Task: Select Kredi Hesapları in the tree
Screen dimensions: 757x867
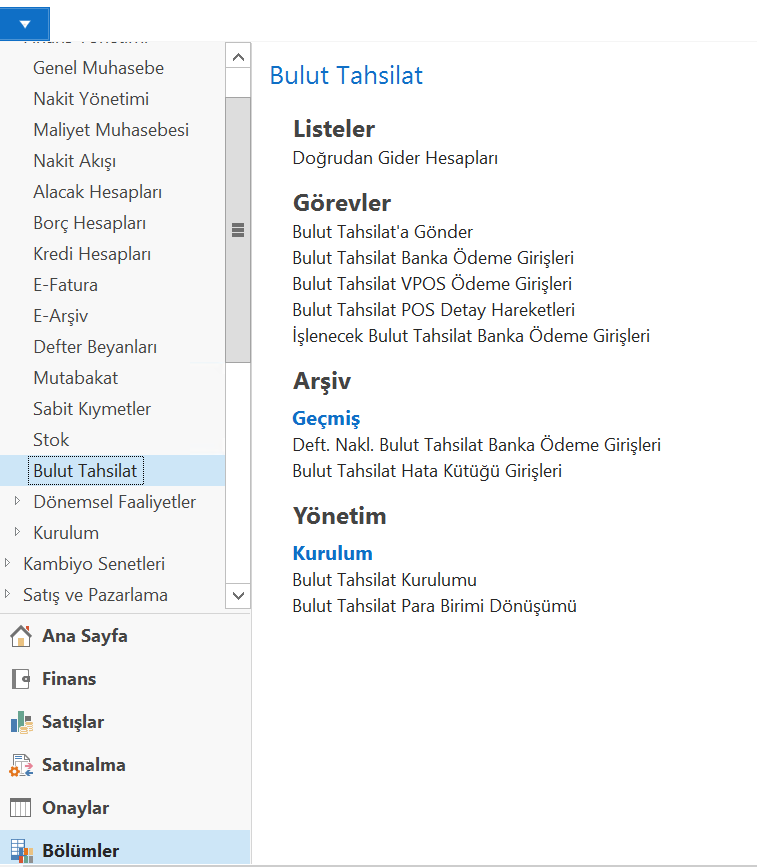Action: click(x=92, y=254)
